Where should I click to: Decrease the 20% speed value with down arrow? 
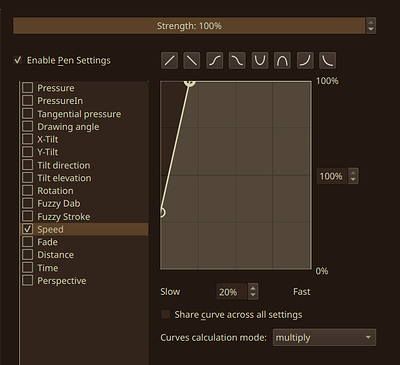tap(253, 295)
